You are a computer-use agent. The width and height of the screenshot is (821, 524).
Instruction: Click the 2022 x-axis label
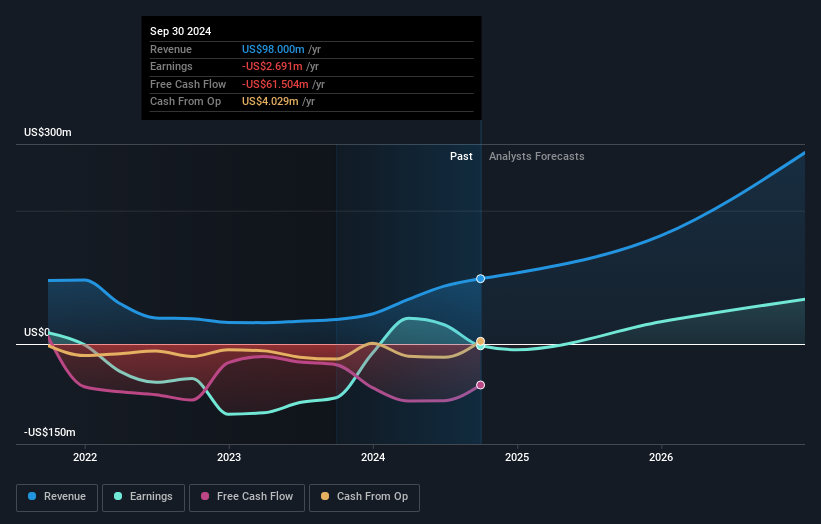85,457
